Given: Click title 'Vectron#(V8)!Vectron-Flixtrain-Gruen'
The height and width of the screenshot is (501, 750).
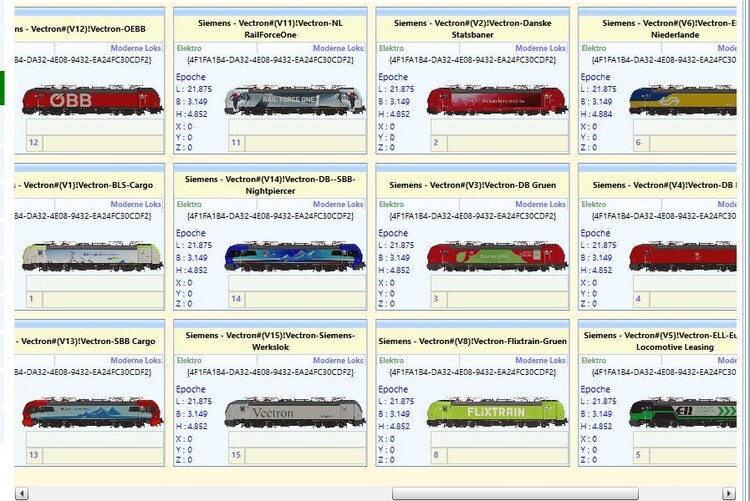Looking at the screenshot, I should point(473,341).
